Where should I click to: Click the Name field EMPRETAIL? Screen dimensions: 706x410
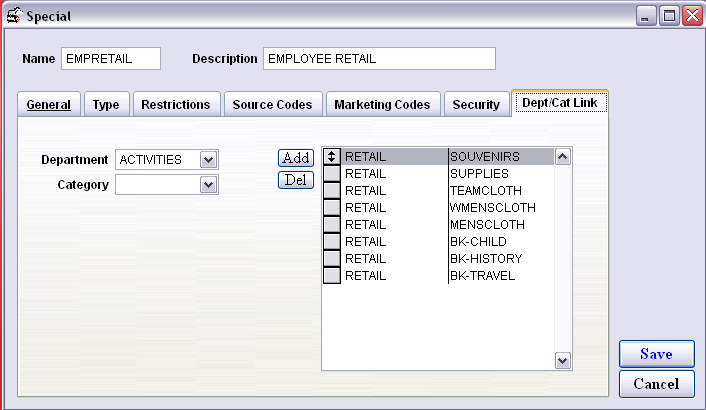111,59
